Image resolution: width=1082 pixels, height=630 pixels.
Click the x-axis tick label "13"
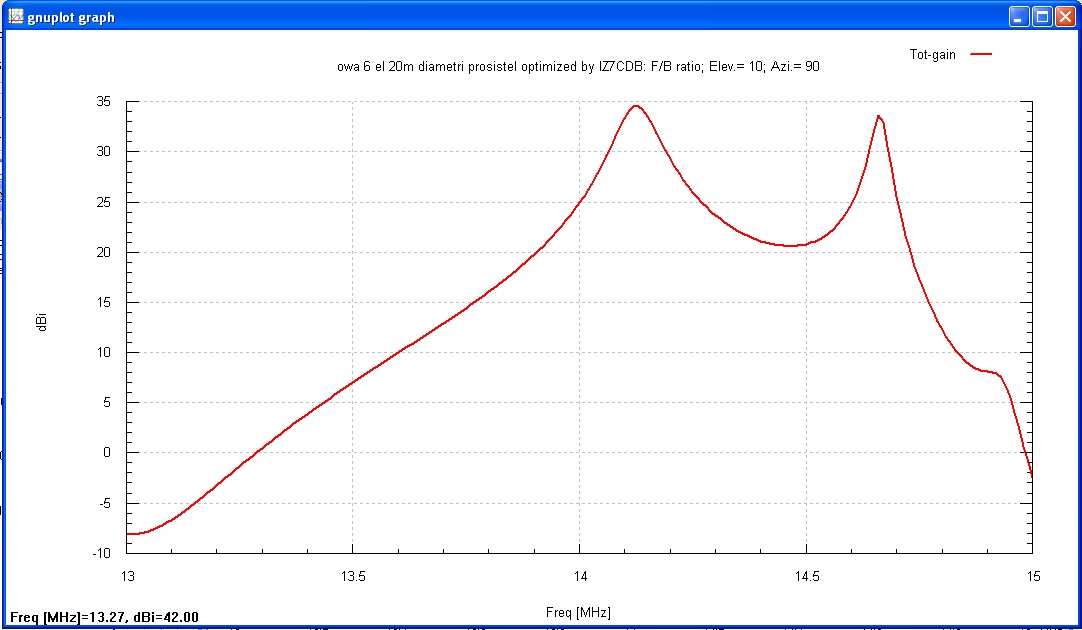click(127, 576)
